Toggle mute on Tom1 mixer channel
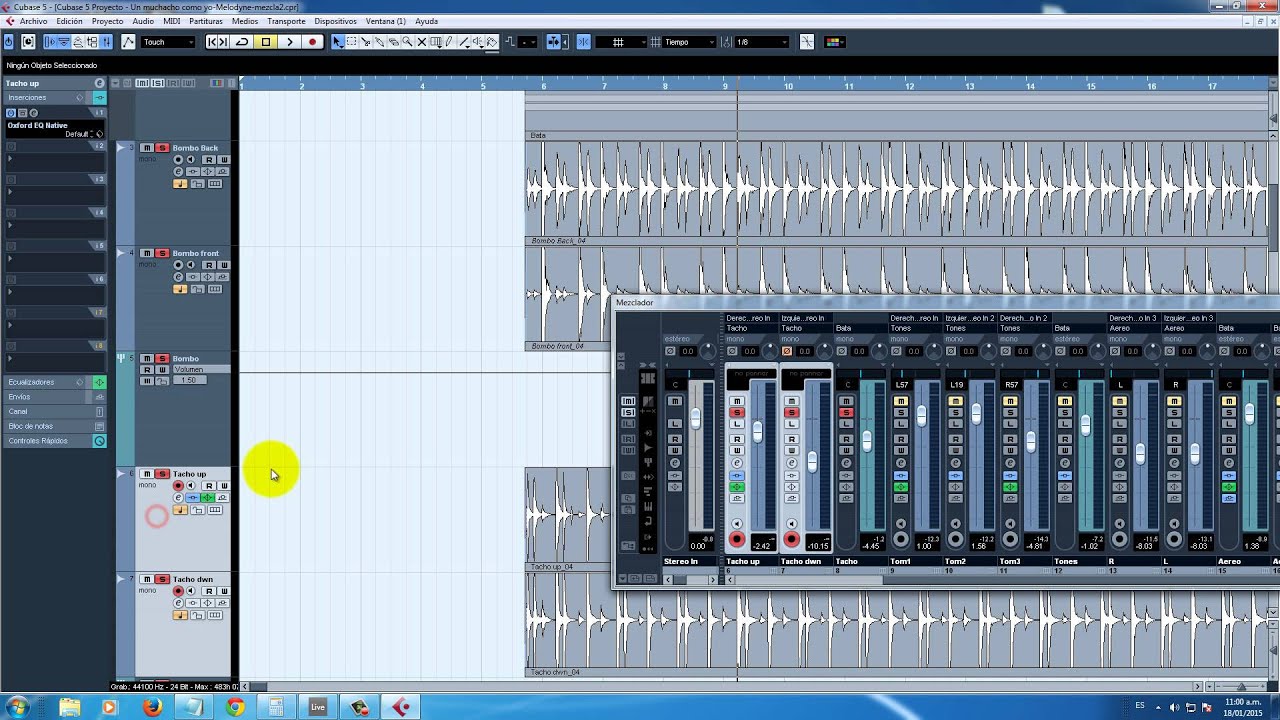The height and width of the screenshot is (720, 1280). (x=901, y=401)
